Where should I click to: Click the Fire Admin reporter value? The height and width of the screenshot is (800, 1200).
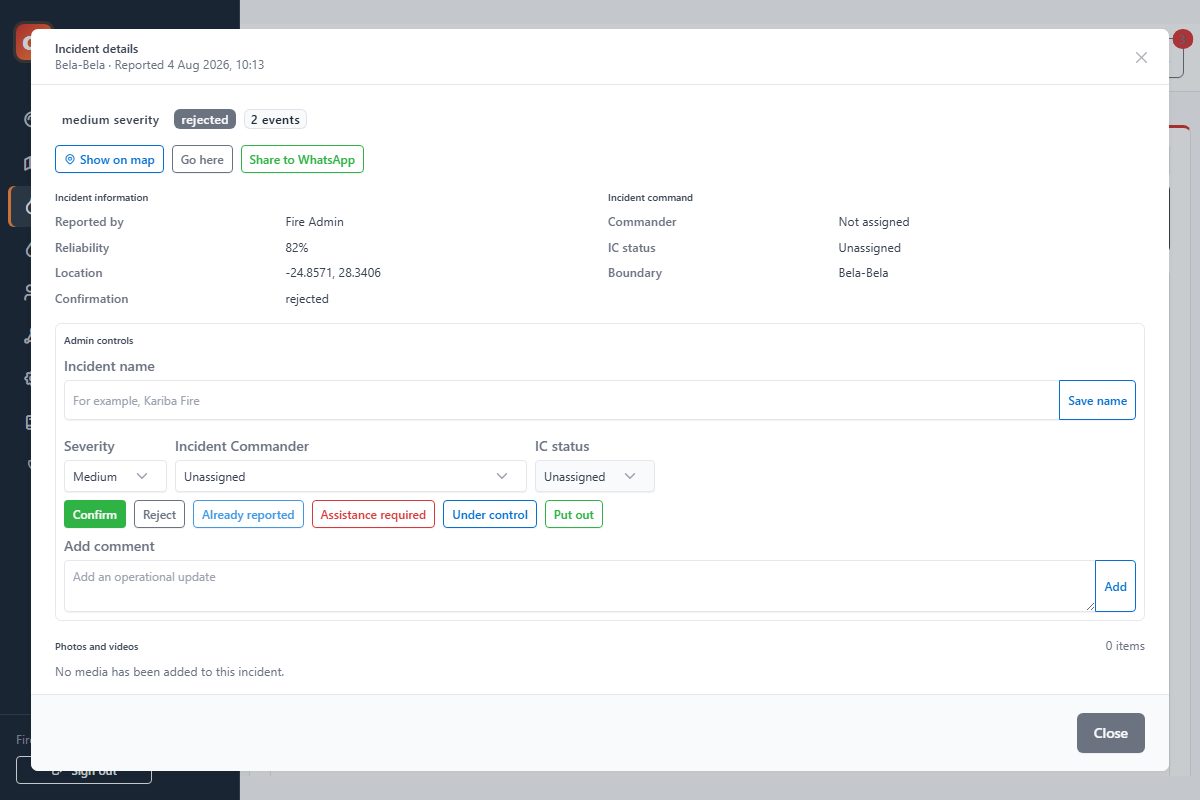[314, 222]
